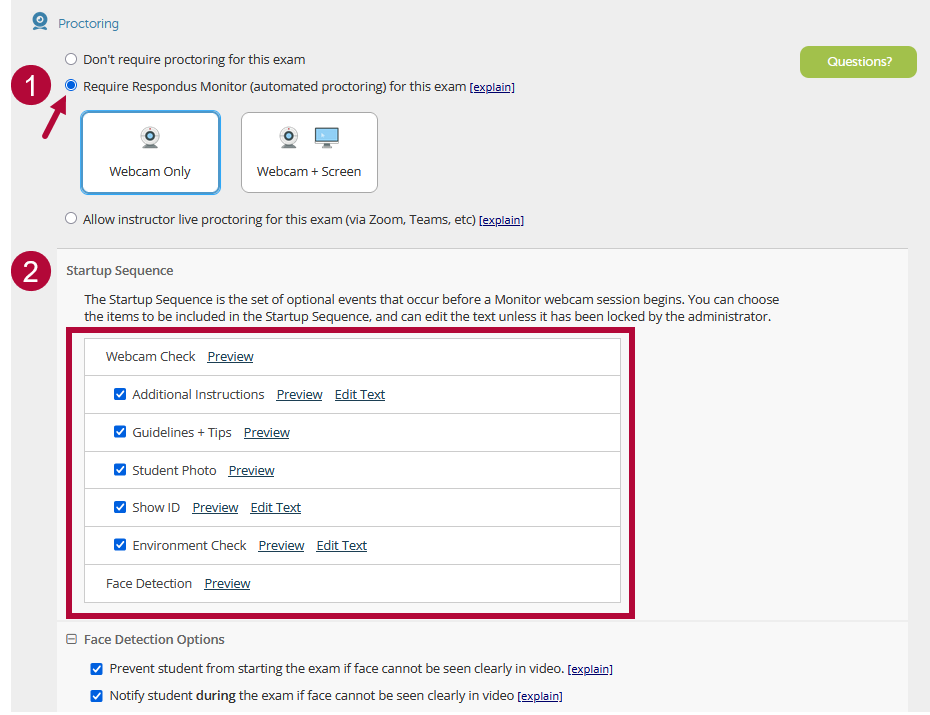Choose the Webcam + Screen option tile
The height and width of the screenshot is (715, 930).
click(309, 152)
